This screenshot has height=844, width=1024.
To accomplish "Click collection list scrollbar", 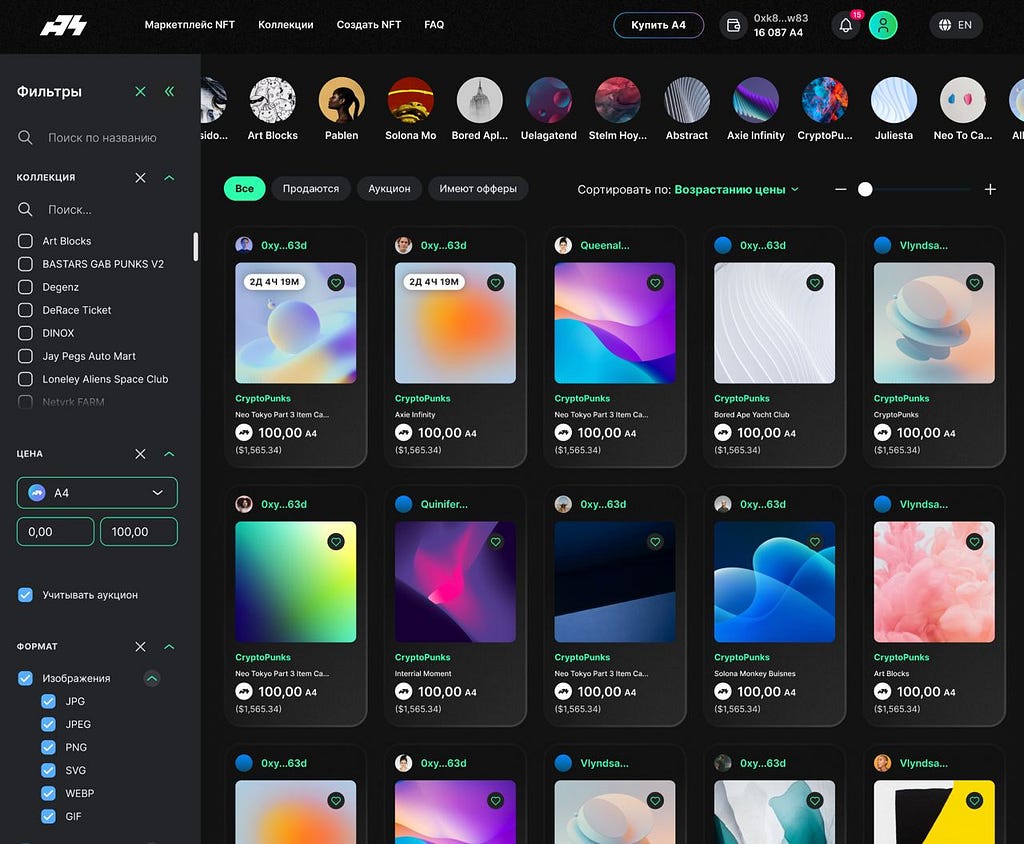I will click(195, 247).
